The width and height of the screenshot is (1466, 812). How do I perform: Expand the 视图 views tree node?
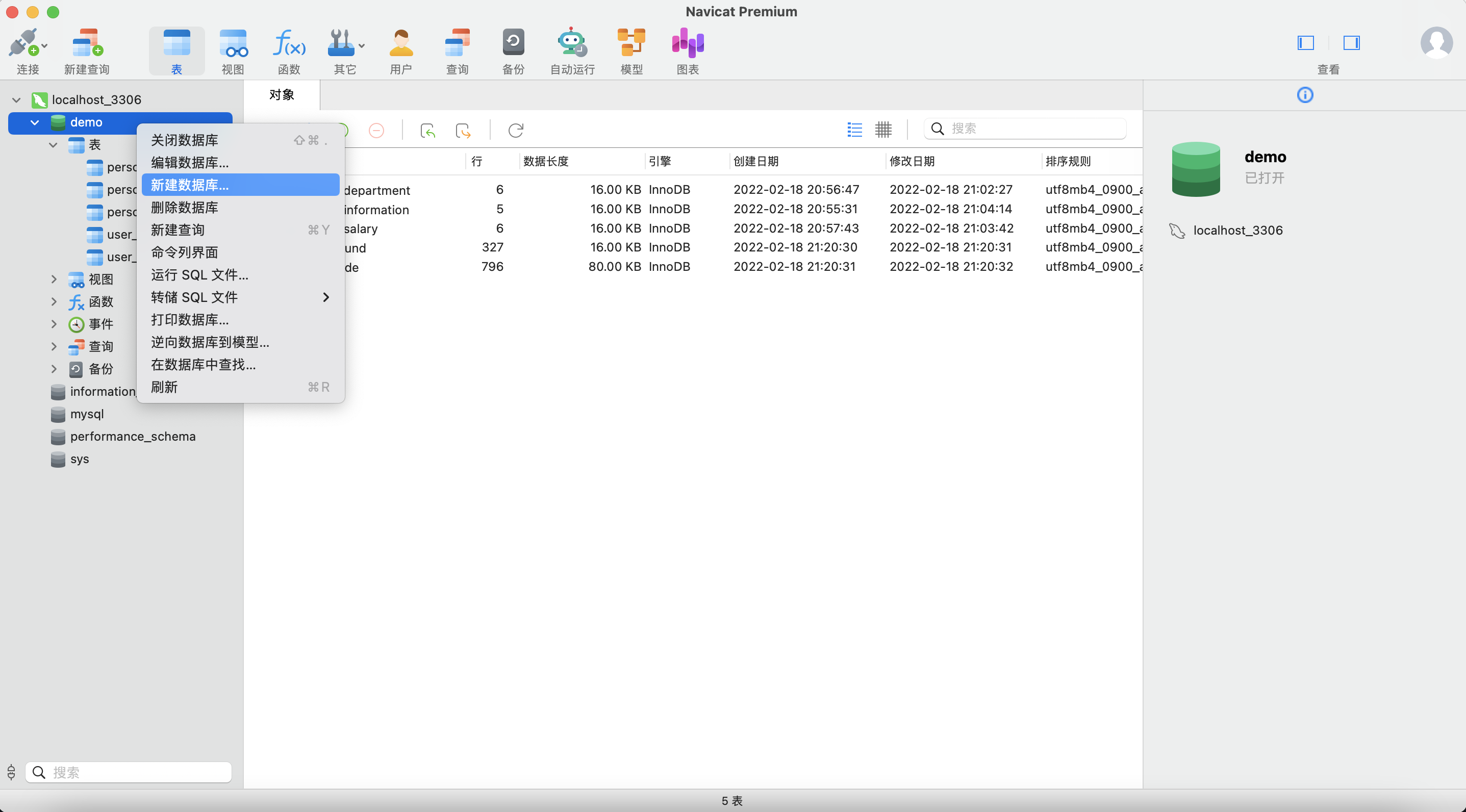tap(54, 280)
